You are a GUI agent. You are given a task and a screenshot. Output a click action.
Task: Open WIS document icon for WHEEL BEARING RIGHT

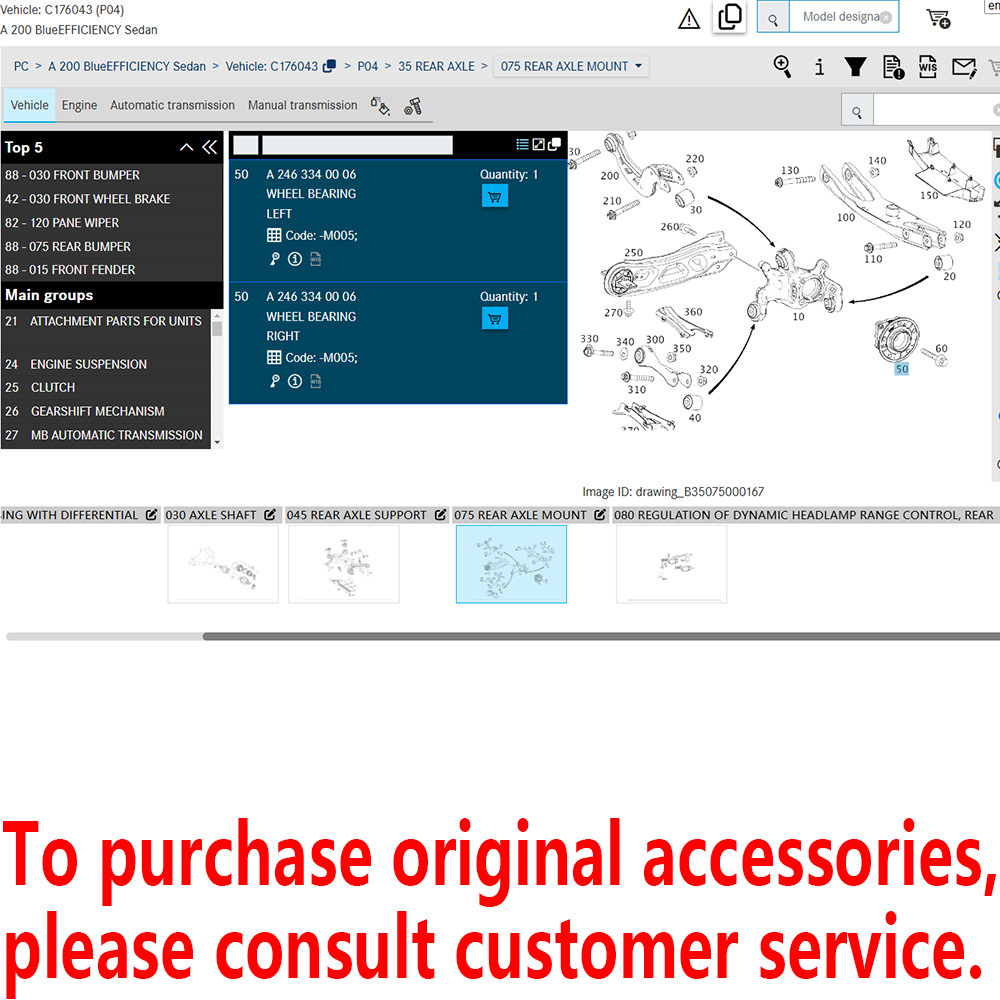point(315,381)
